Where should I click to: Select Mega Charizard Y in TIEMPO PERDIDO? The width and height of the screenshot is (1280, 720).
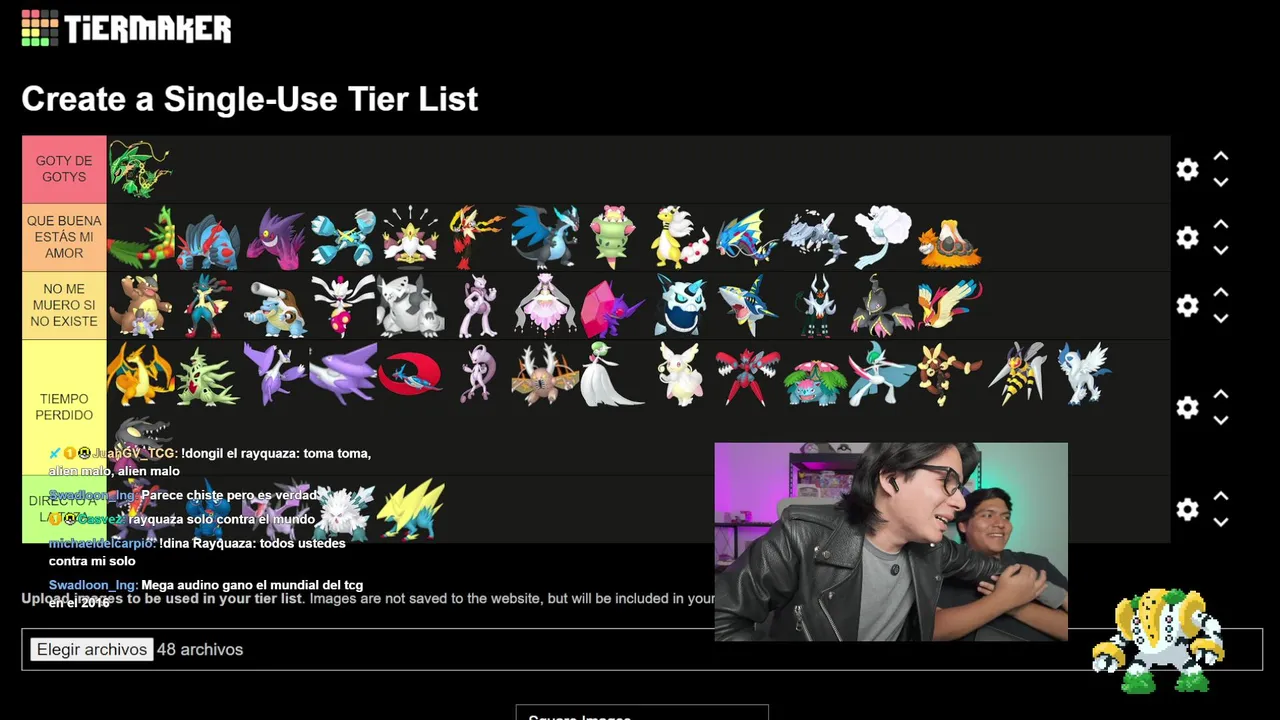tap(140, 374)
